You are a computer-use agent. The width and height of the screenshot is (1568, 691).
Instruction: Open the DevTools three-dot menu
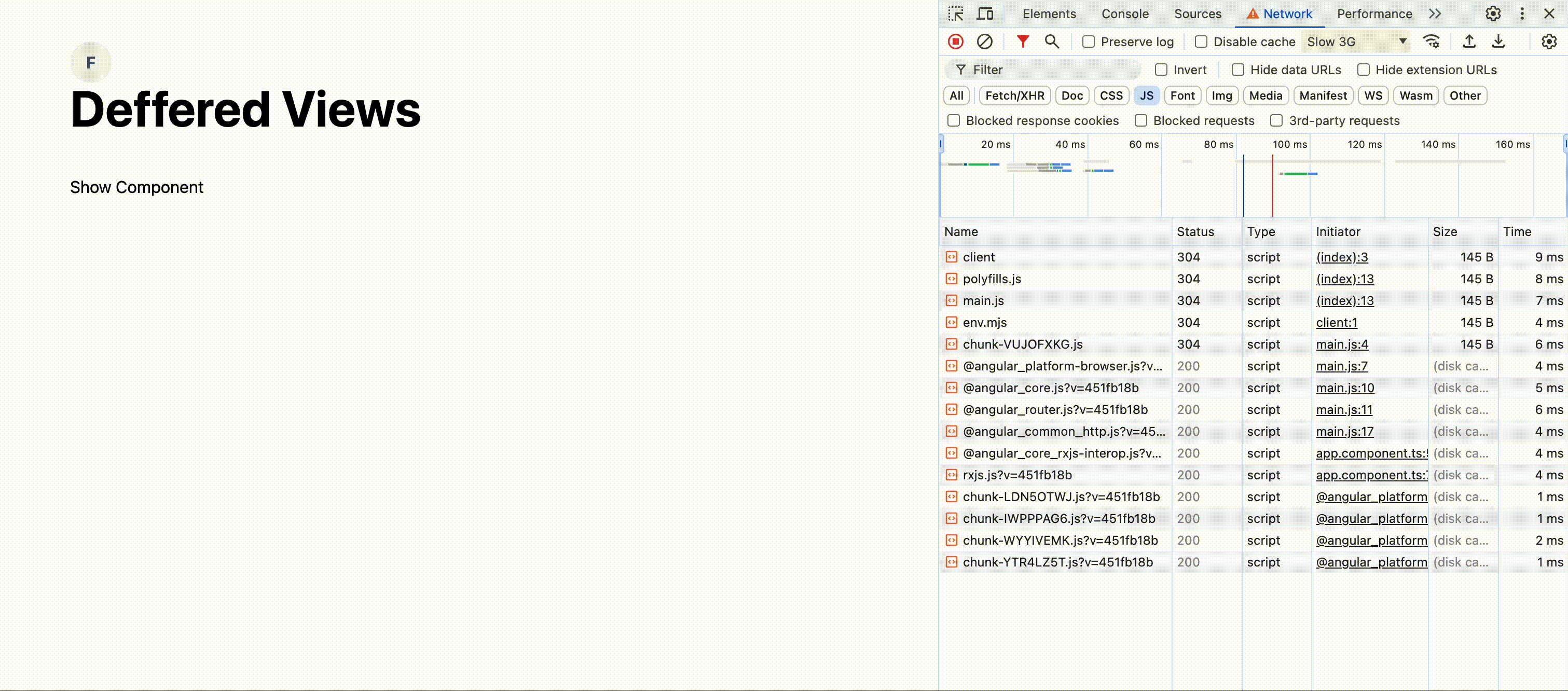tap(1522, 13)
